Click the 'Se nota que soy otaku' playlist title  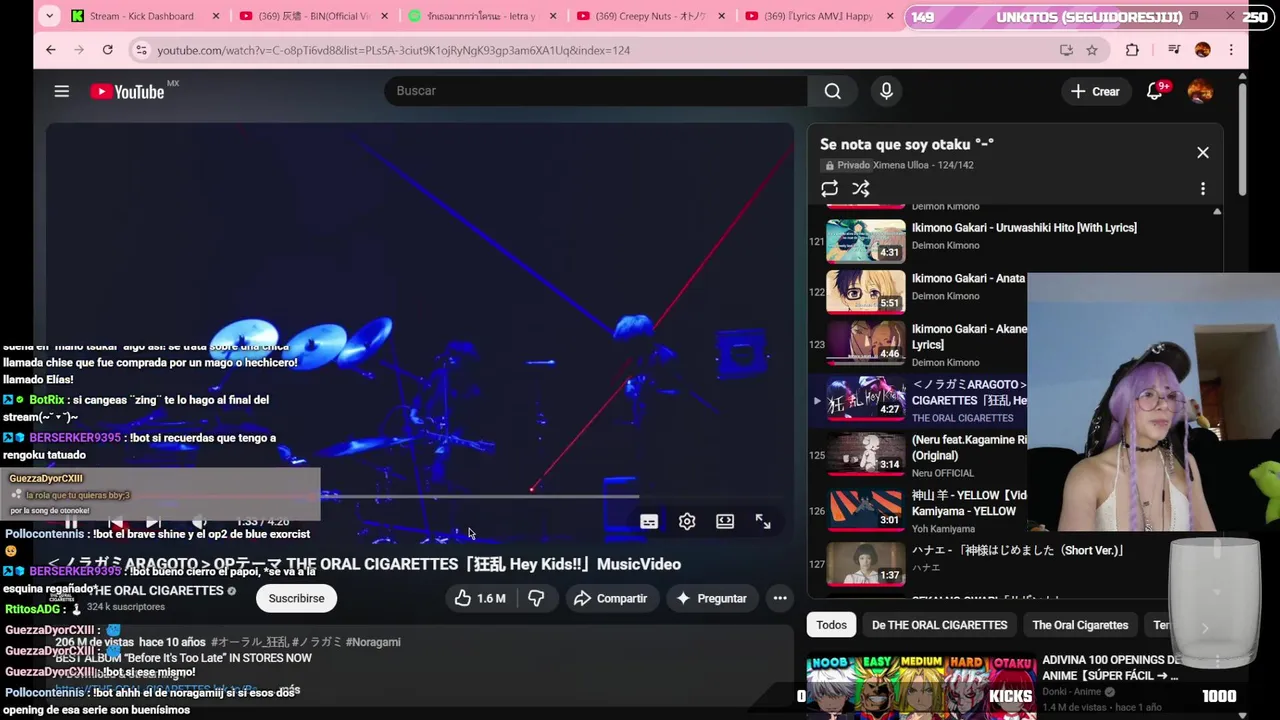click(x=907, y=144)
